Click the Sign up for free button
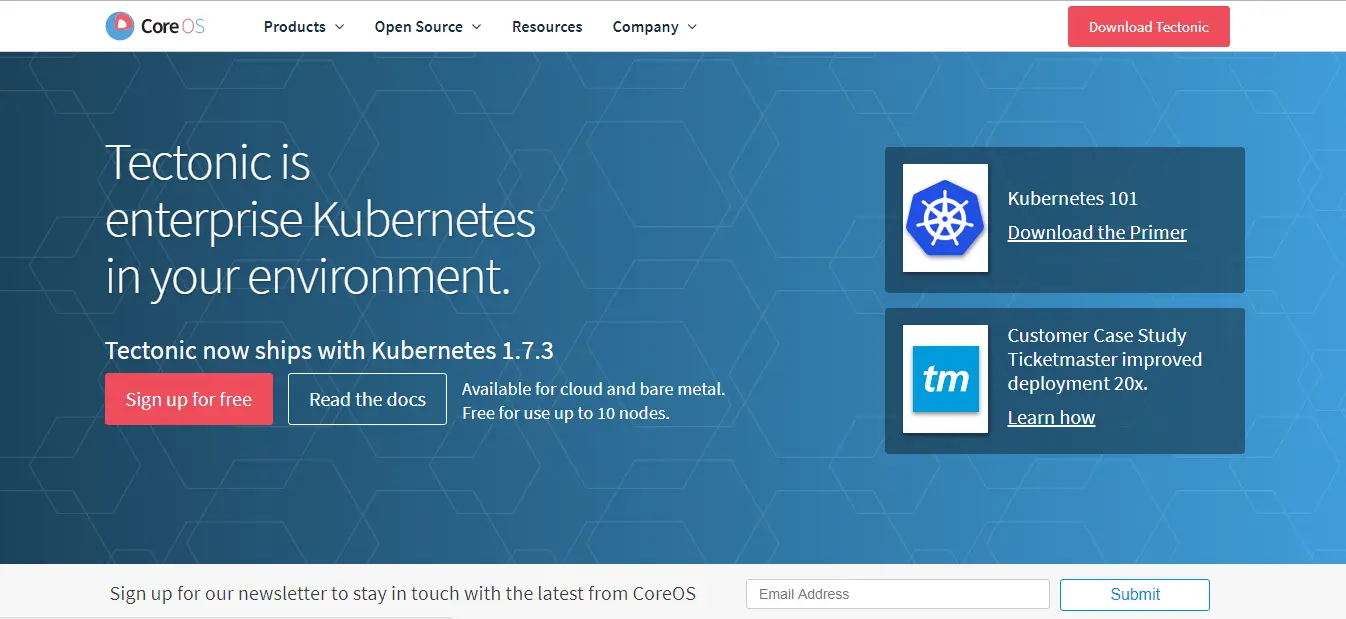1346x619 pixels. [189, 399]
